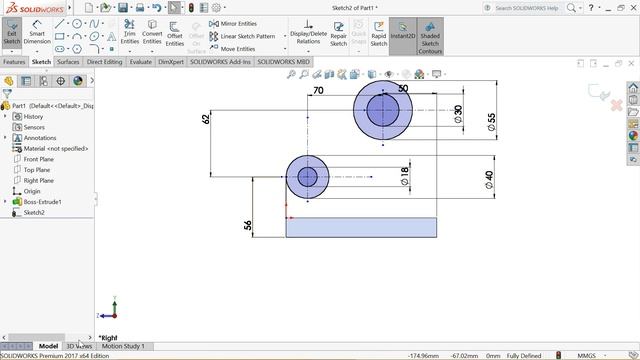The height and width of the screenshot is (360, 640).
Task: Open the ConfigurationManager panel tab
Action: pos(43,81)
